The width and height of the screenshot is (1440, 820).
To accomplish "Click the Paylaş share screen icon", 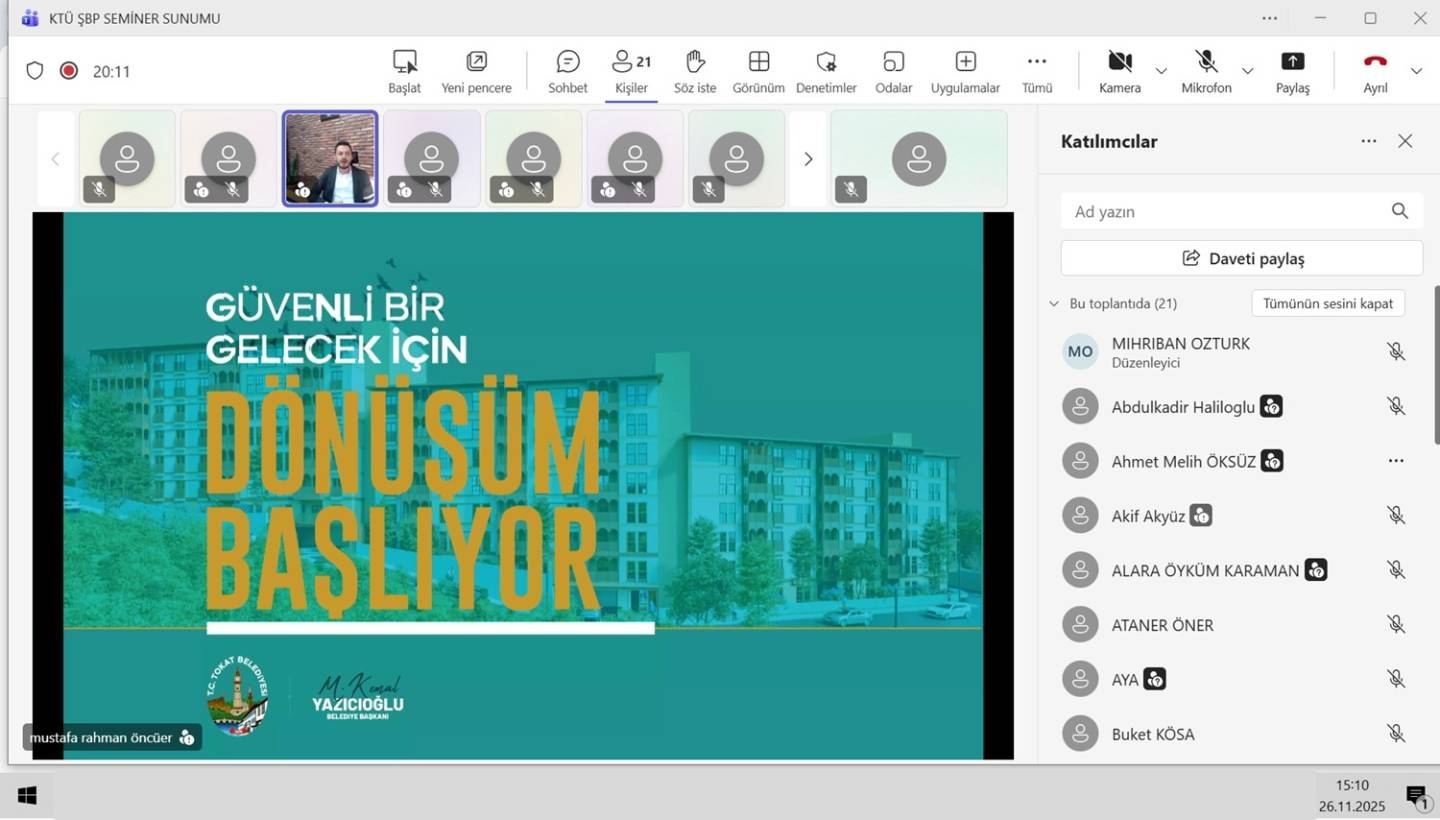I will pyautogui.click(x=1292, y=62).
